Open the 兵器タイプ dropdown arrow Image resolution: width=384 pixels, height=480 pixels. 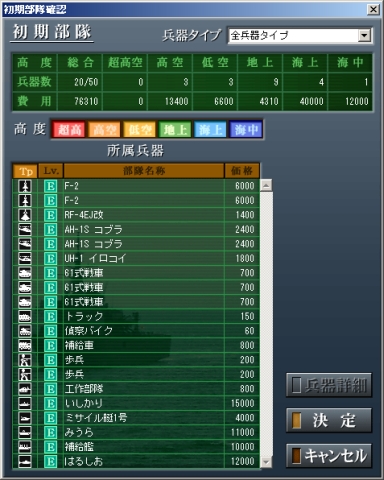(365, 35)
